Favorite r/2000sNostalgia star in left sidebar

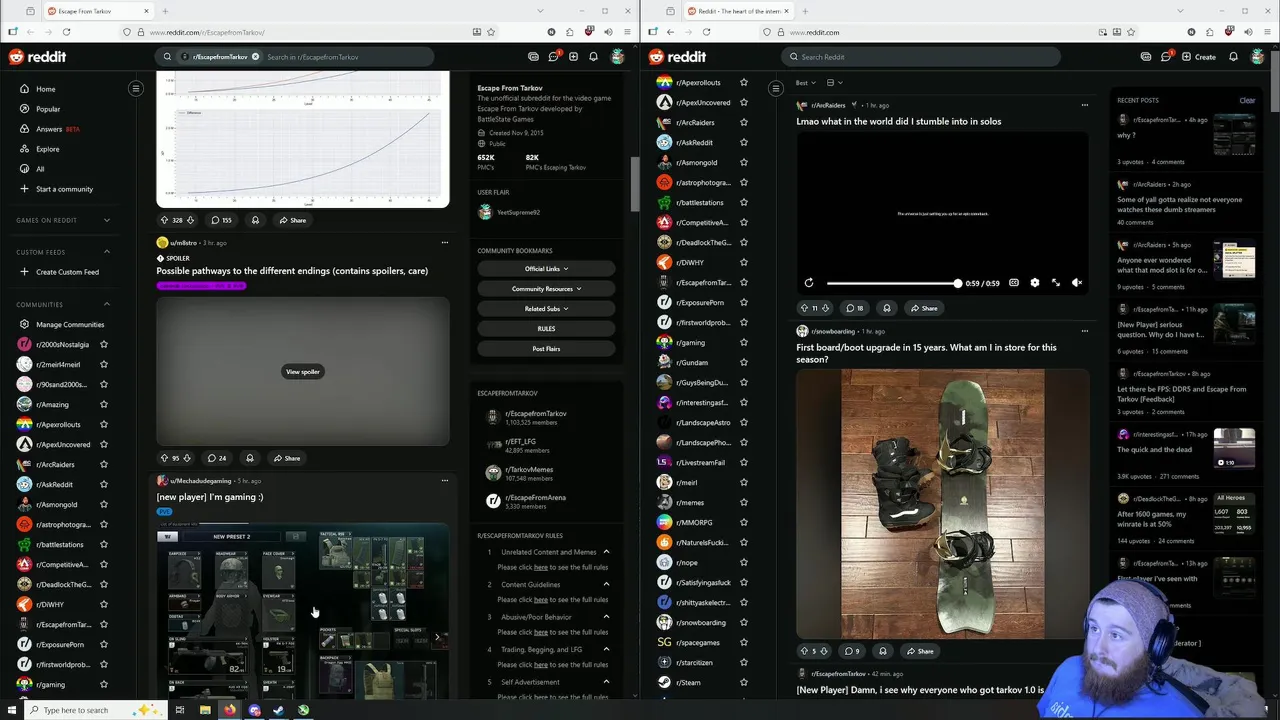point(104,344)
